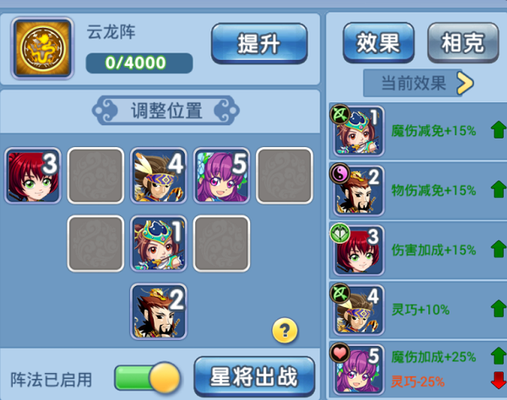Image resolution: width=507 pixels, height=400 pixels.
Task: Switch to the 相克 tab
Action: point(463,43)
